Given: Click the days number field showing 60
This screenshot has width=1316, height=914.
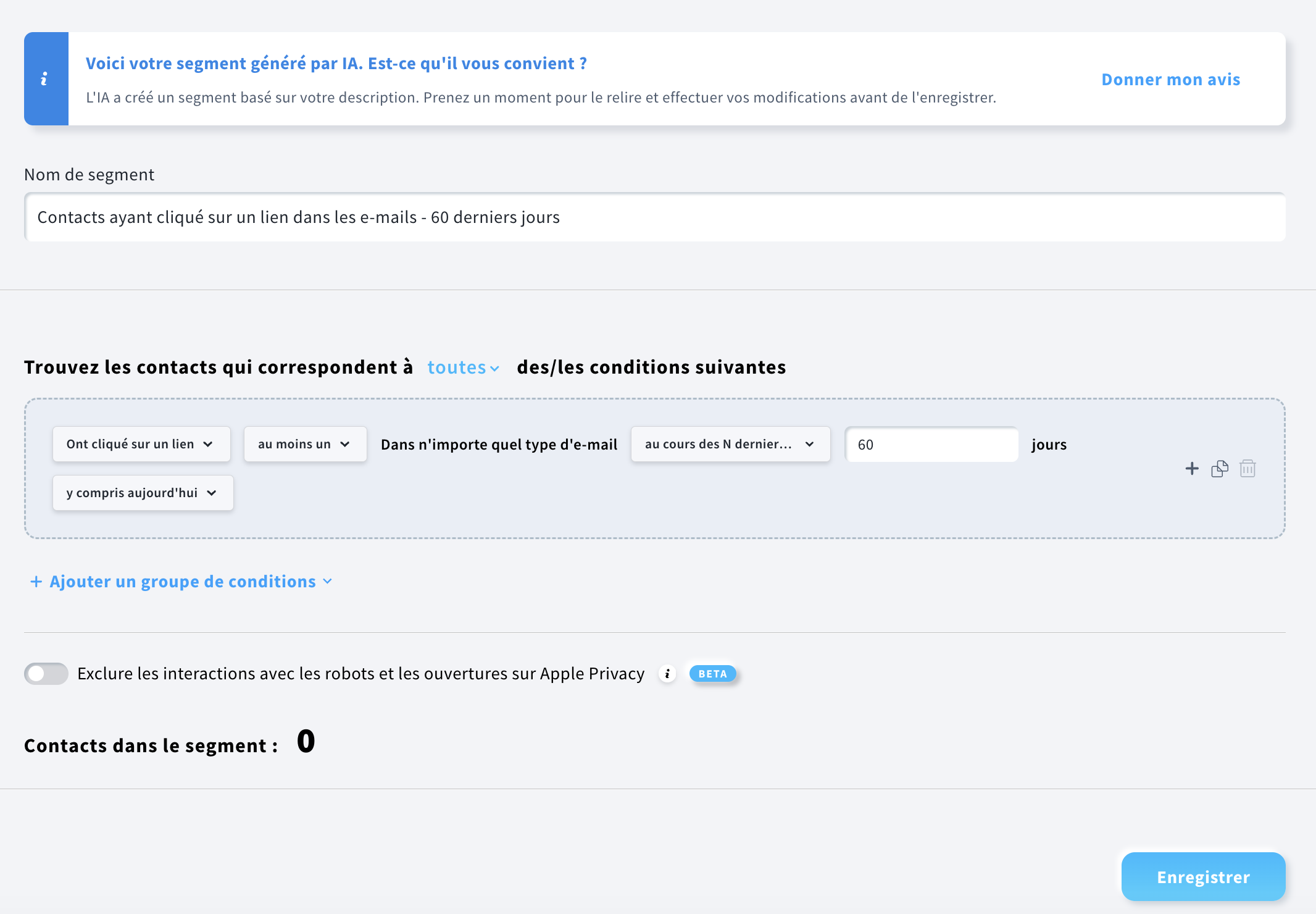Looking at the screenshot, I should coord(931,445).
